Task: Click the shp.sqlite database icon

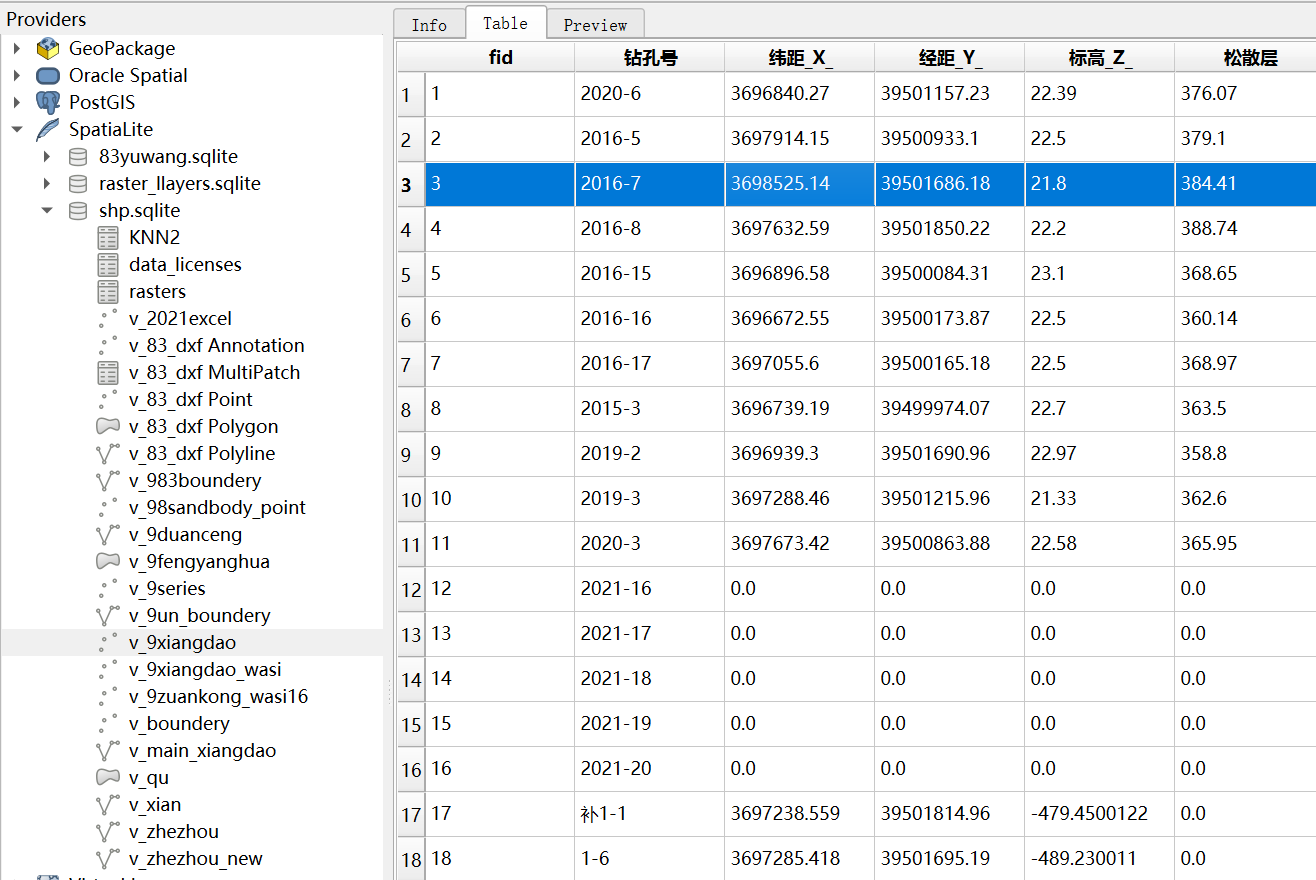Action: pos(78,211)
